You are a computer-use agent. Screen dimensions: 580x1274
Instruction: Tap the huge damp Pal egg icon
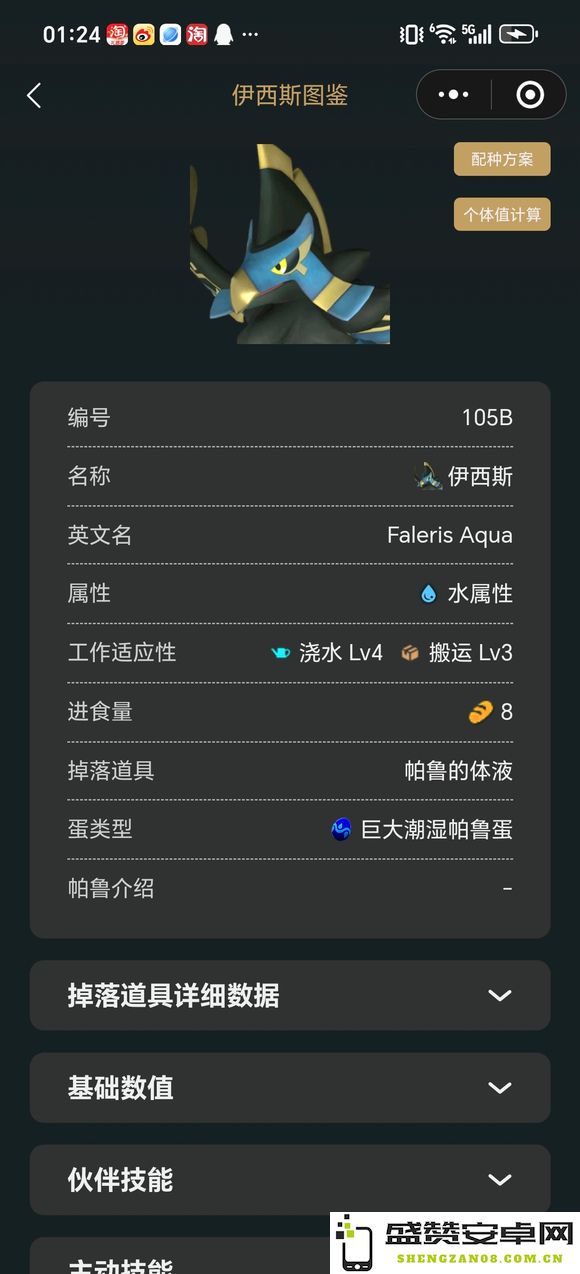tap(342, 829)
